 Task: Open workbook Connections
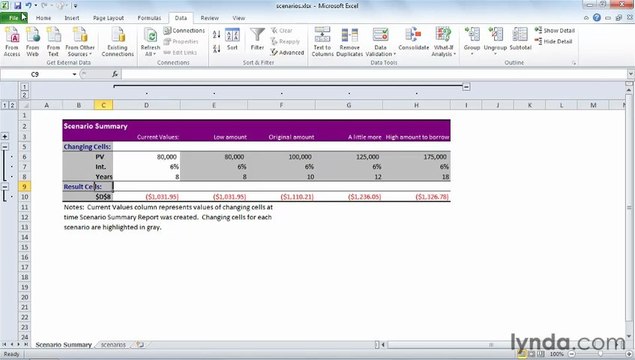[184, 31]
